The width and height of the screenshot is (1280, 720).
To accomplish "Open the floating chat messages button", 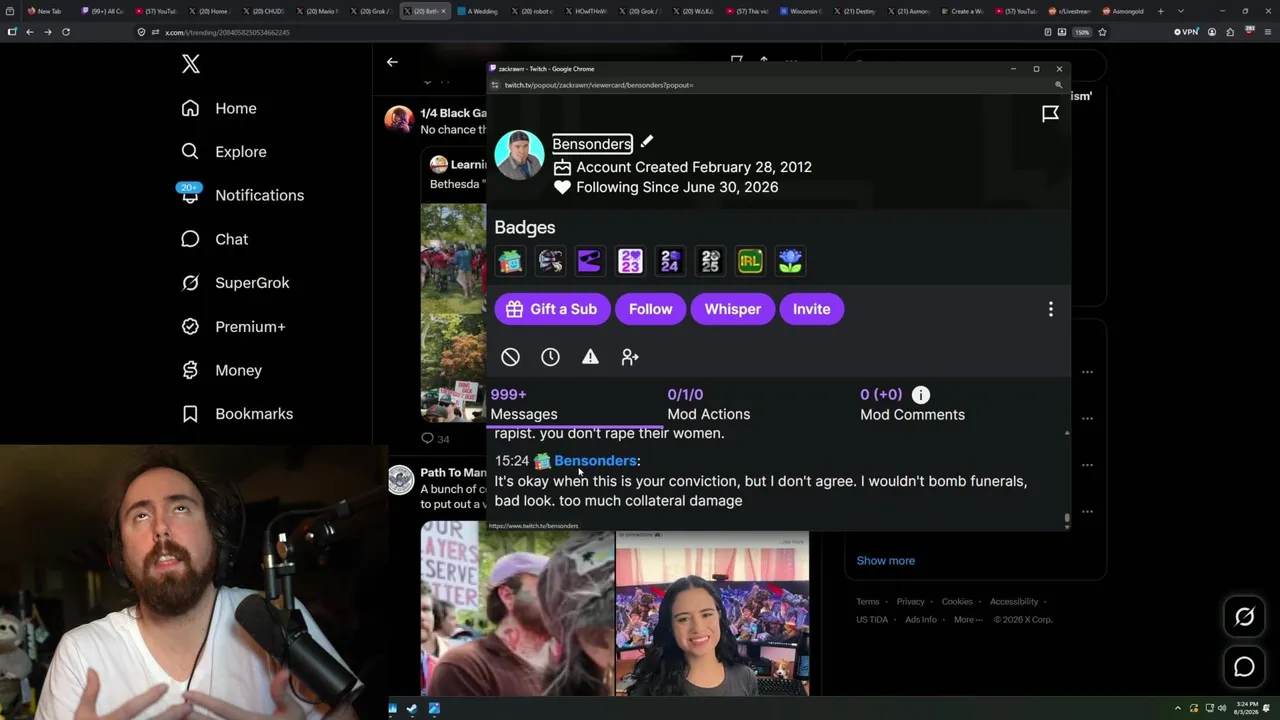I will 1244,667.
